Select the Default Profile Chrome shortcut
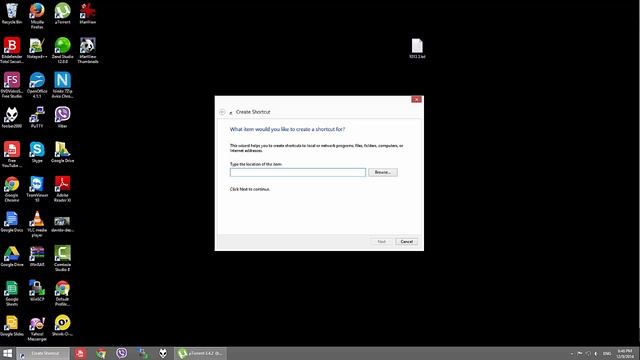The width and height of the screenshot is (640, 360). click(x=62, y=293)
